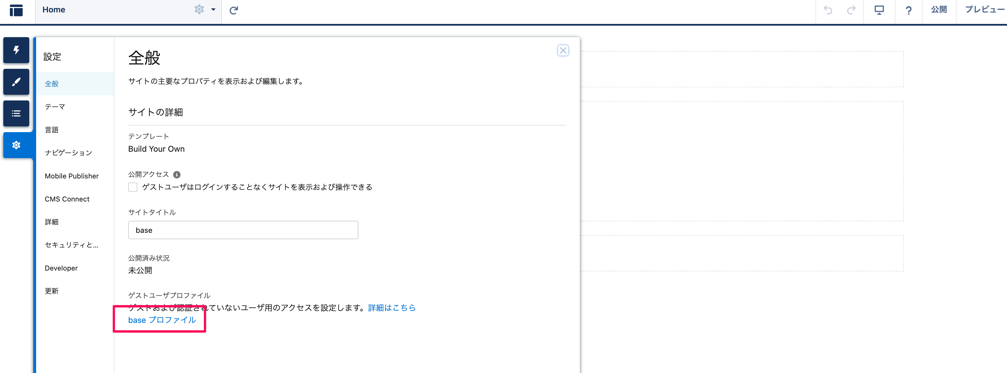
Task: Open the desktop view mode icon
Action: coord(879,10)
